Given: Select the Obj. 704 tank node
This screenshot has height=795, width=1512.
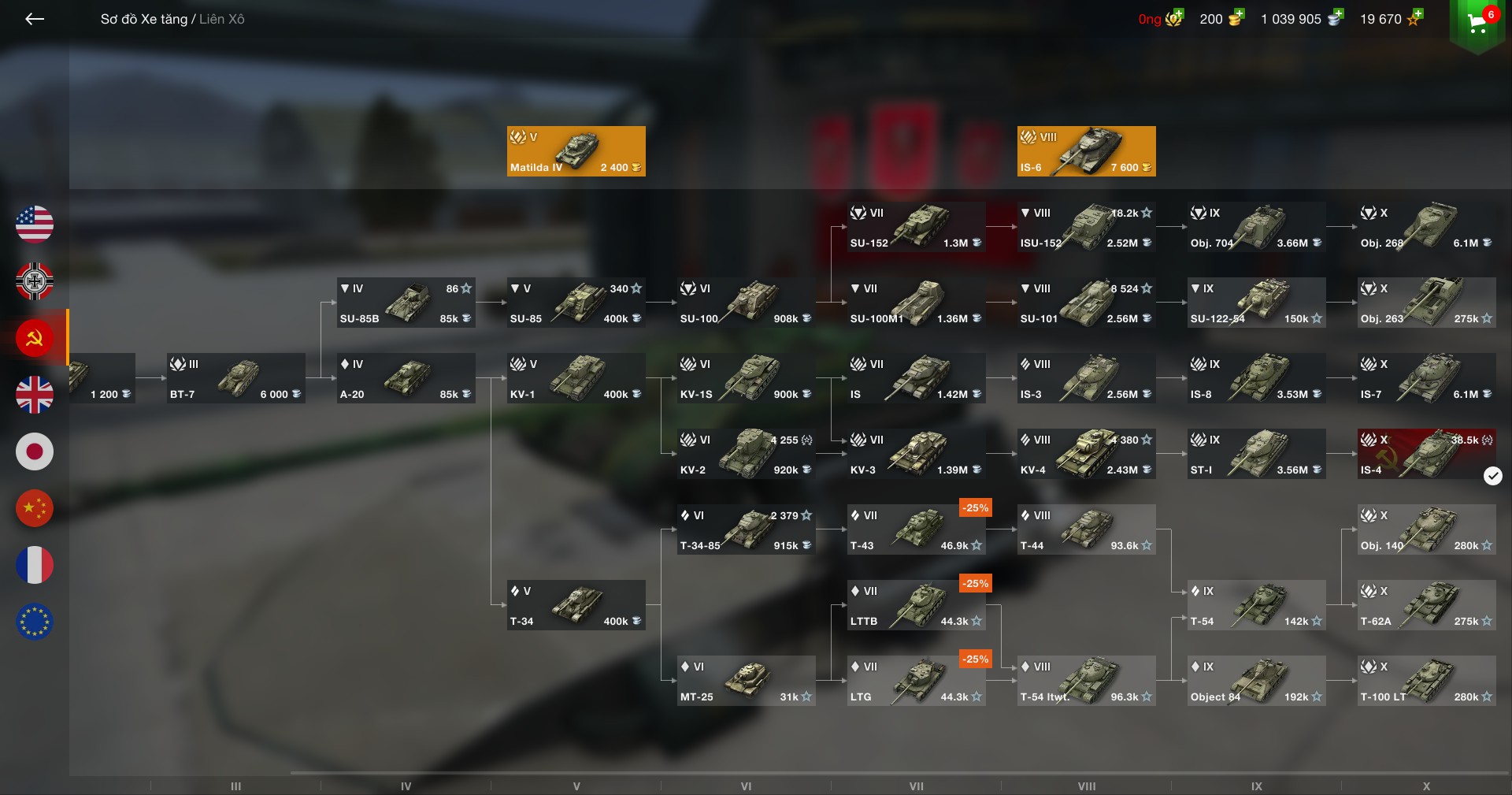Looking at the screenshot, I should [x=1257, y=227].
